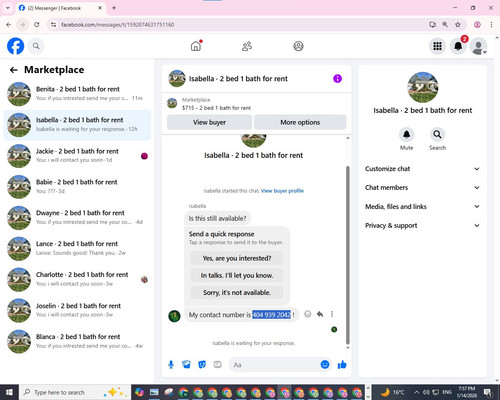The image size is (500, 400).
Task: Open a new Chrome tab
Action: click(114, 8)
